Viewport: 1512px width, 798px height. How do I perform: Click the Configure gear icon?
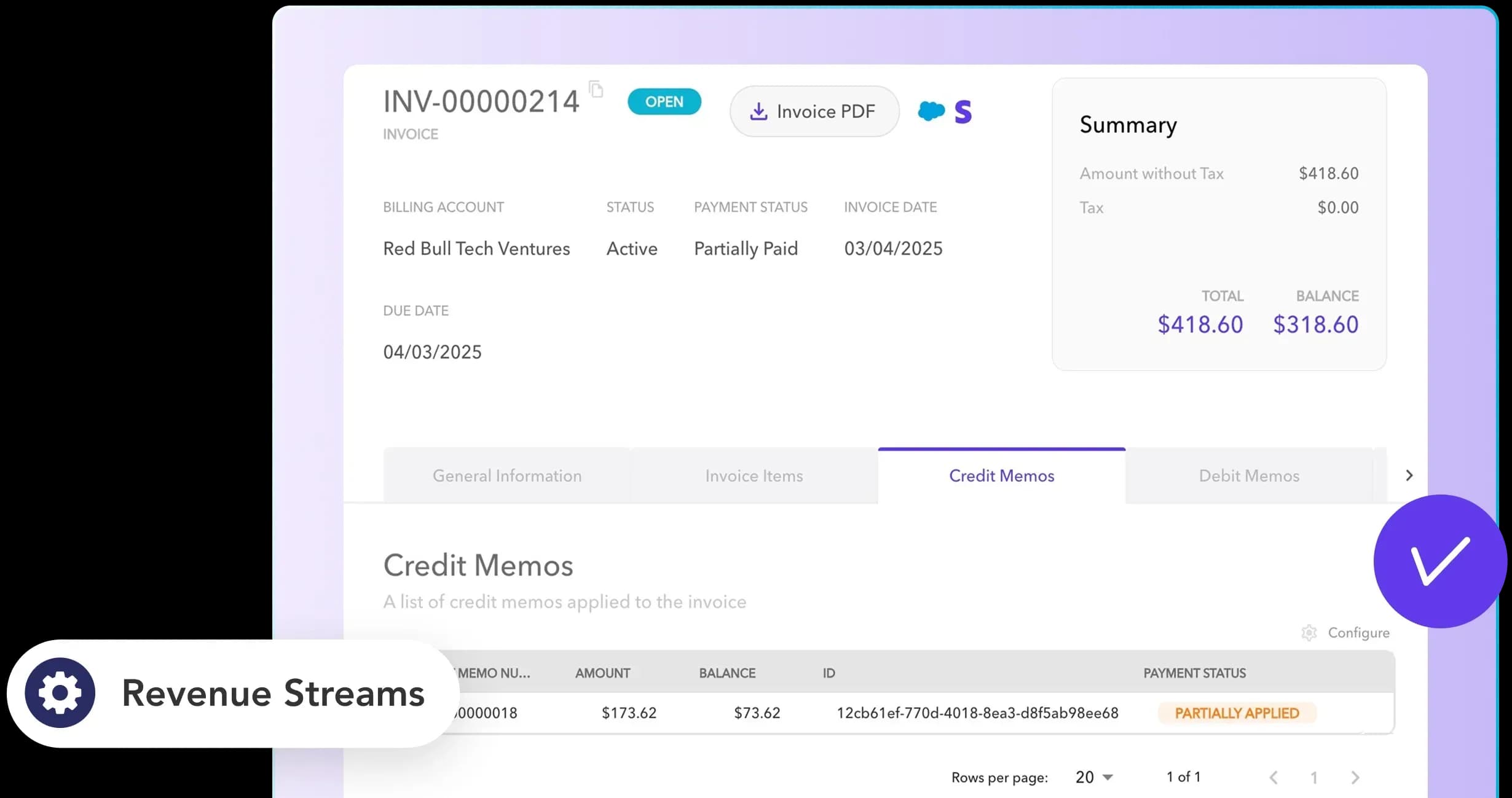click(x=1309, y=633)
